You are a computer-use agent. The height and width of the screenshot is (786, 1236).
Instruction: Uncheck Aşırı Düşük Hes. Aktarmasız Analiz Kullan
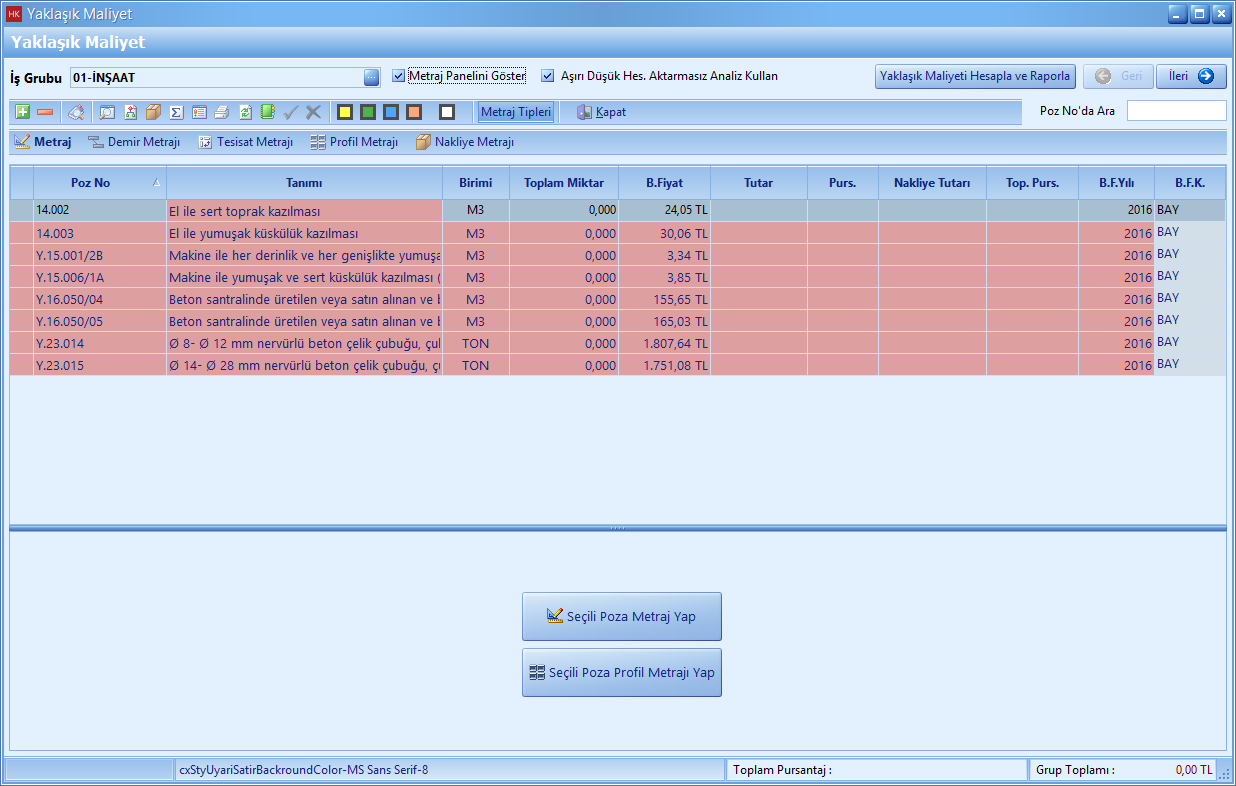[x=548, y=76]
